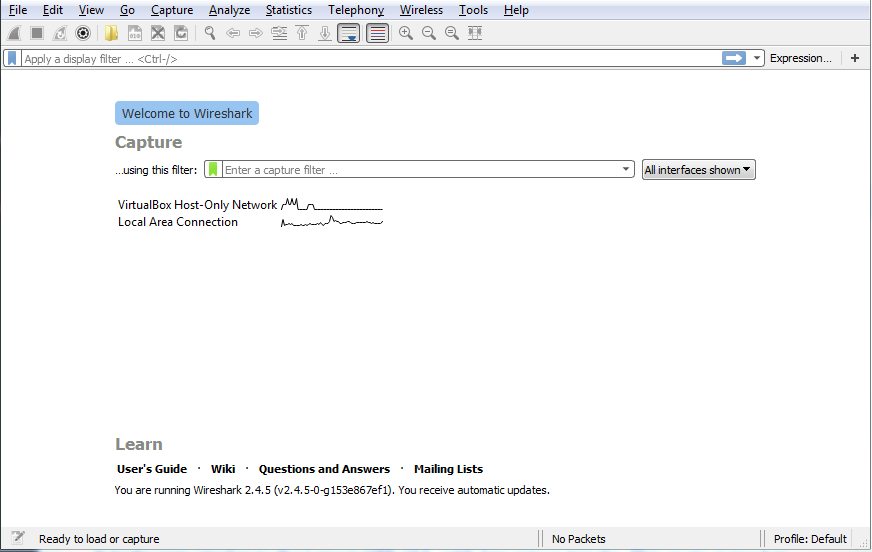This screenshot has height=552, width=872.
Task: Zoom out the main window text
Action: tap(429, 33)
